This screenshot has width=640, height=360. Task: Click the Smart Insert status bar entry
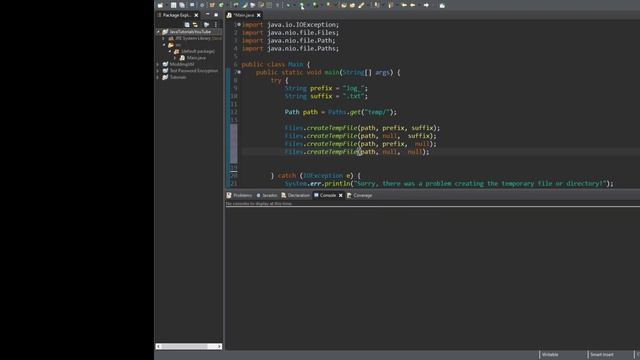tap(602, 355)
